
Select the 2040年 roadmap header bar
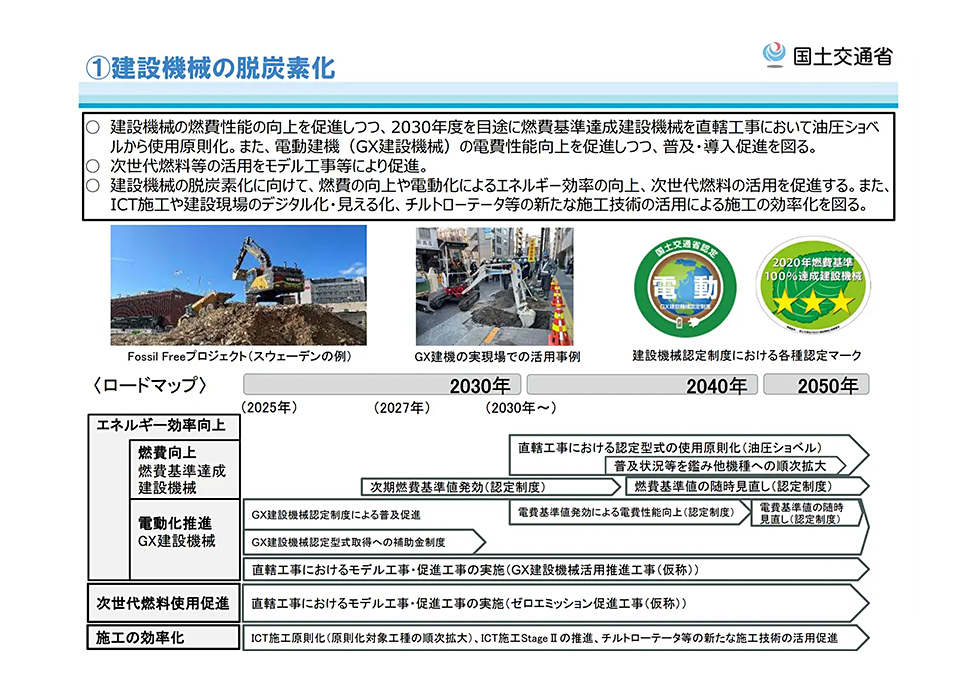click(641, 385)
